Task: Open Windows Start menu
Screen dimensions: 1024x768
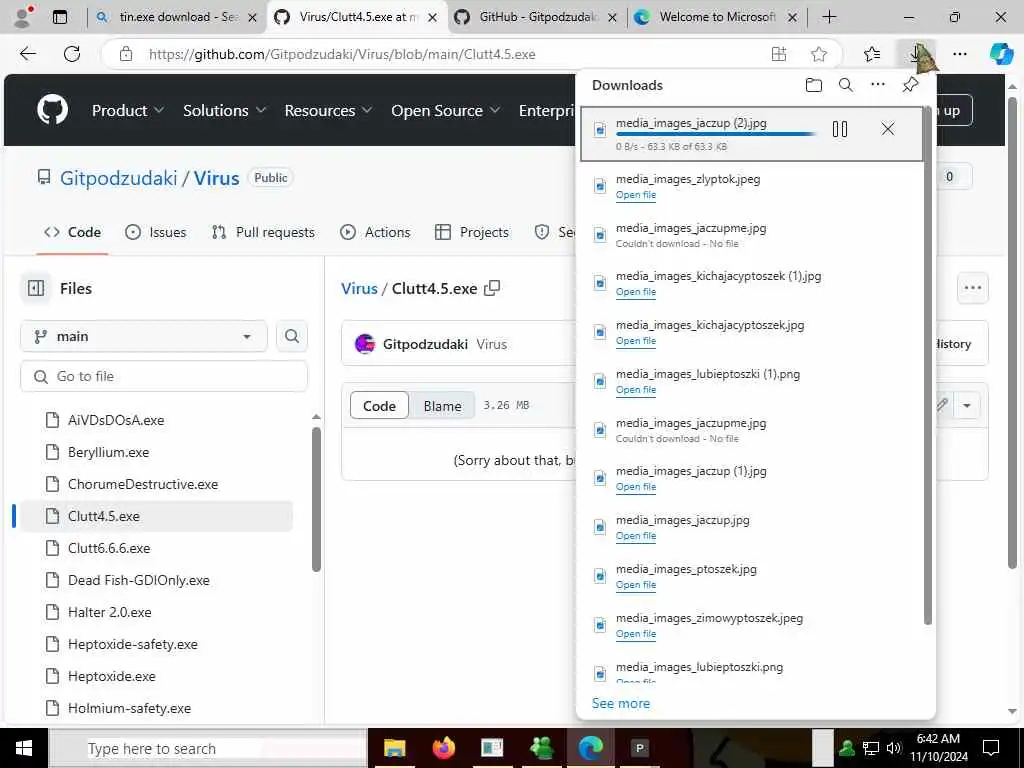Action: point(24,748)
